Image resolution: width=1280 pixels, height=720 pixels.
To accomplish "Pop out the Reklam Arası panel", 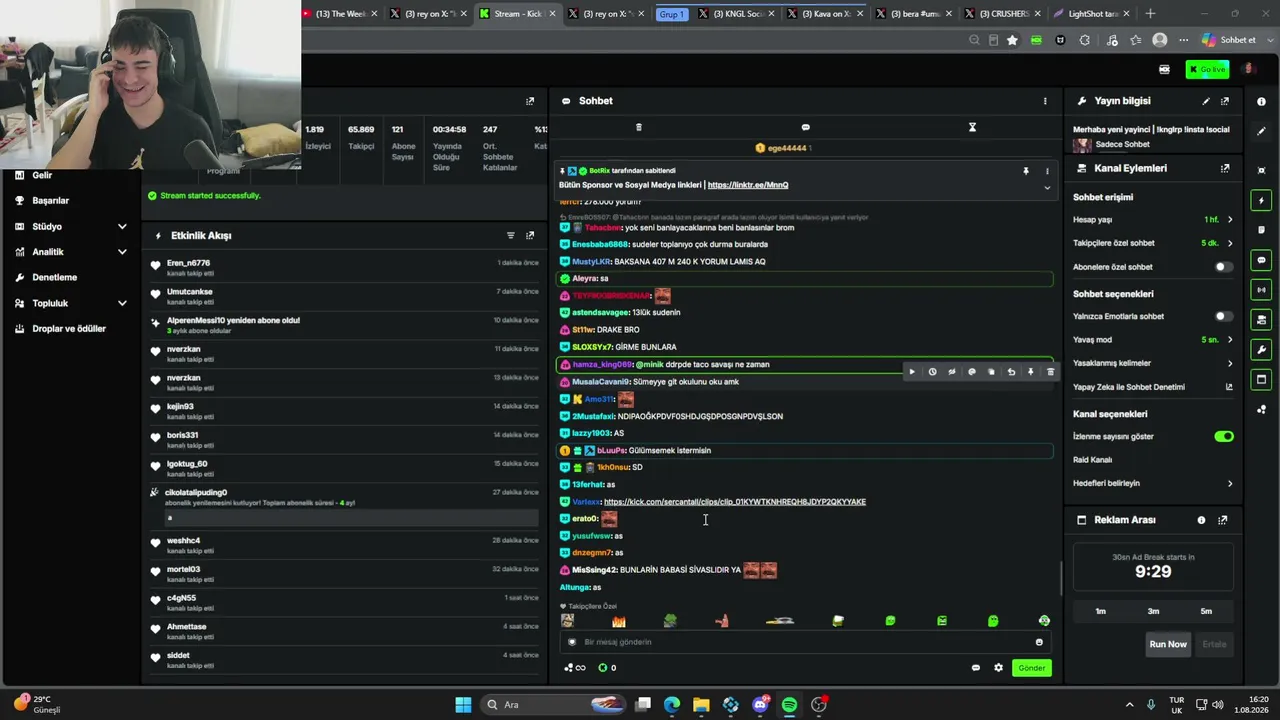I will (x=1223, y=520).
